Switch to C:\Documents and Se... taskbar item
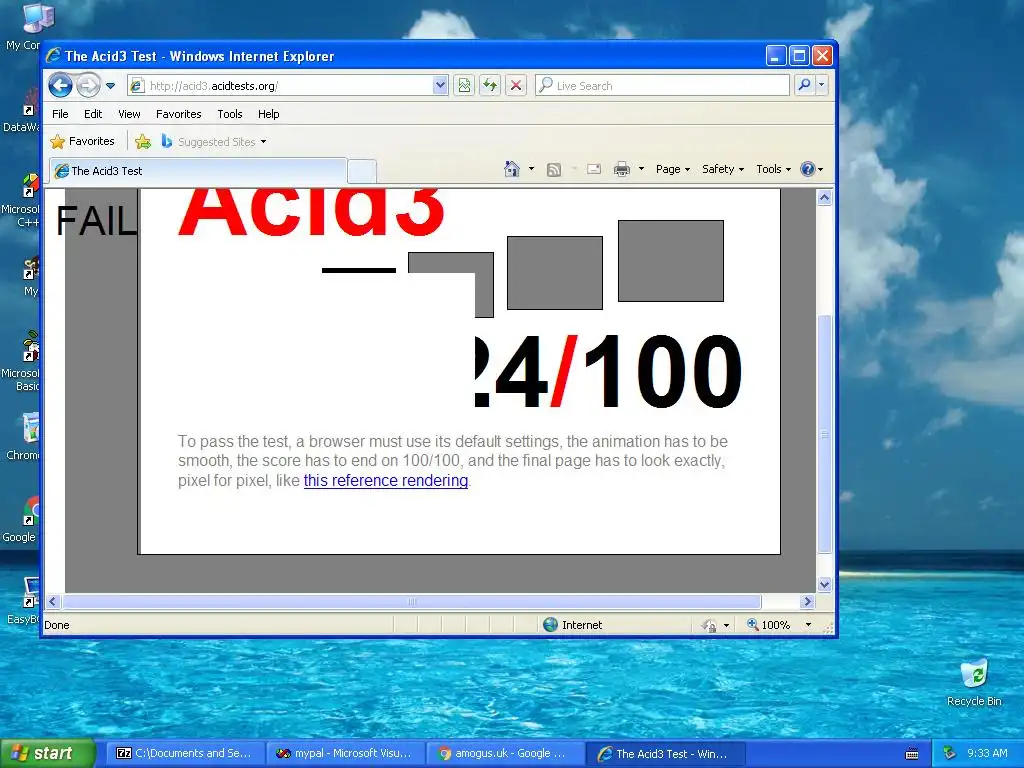The width and height of the screenshot is (1024, 768). 184,754
